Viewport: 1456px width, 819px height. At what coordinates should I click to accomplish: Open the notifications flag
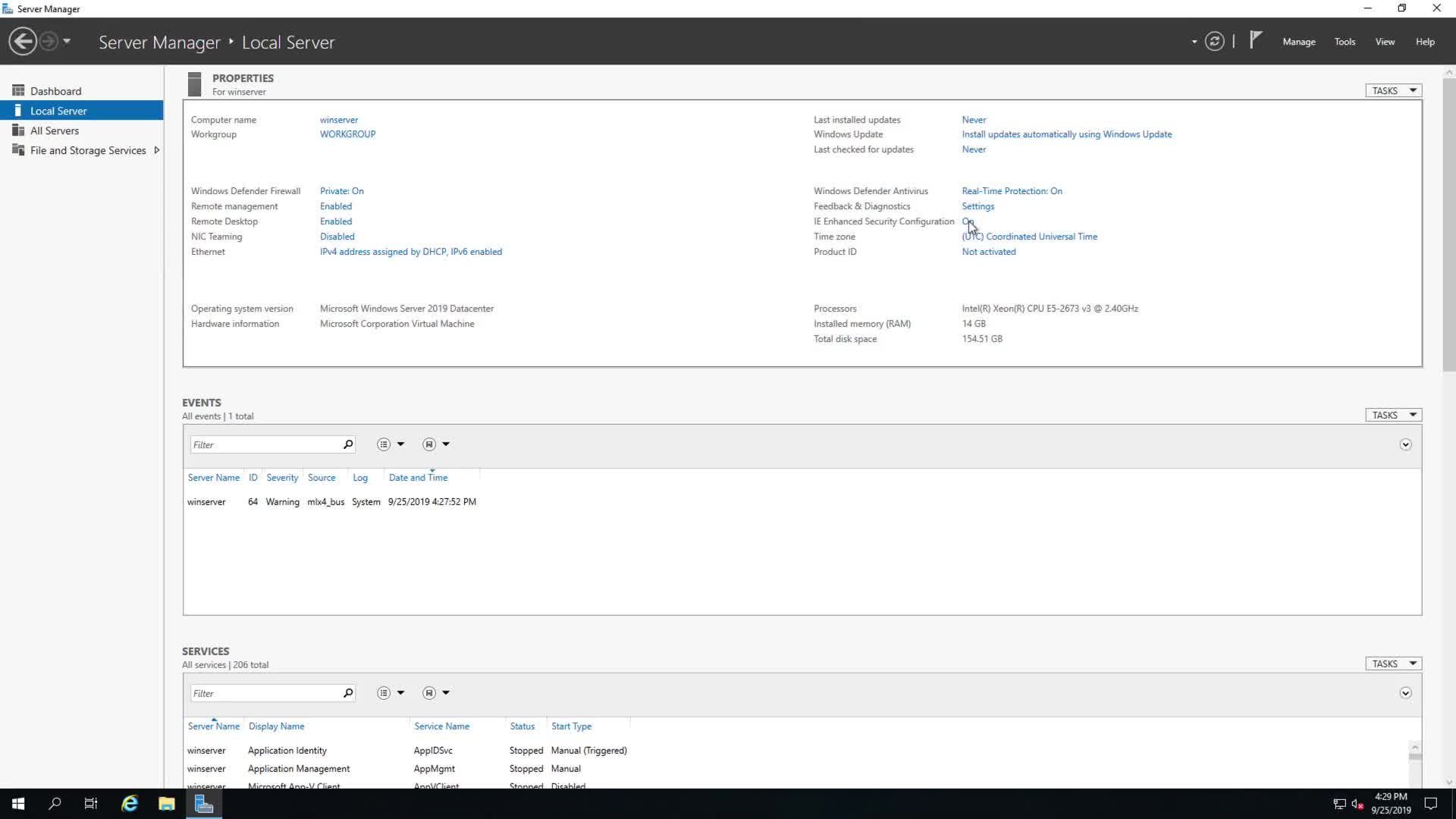point(1256,39)
